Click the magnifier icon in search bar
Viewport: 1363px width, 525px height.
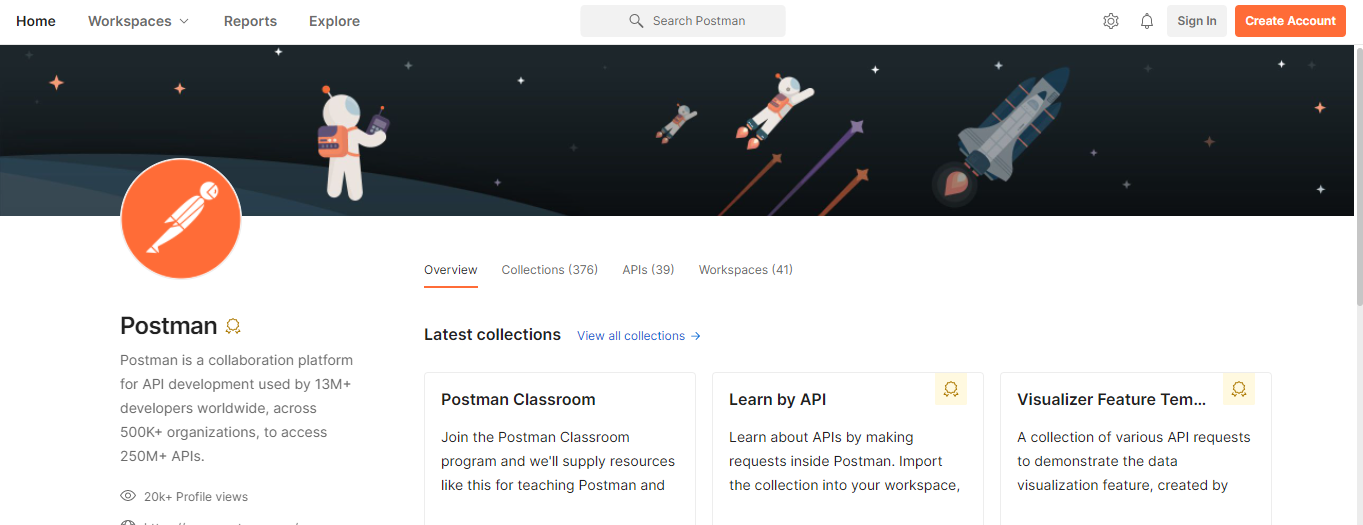(x=636, y=21)
